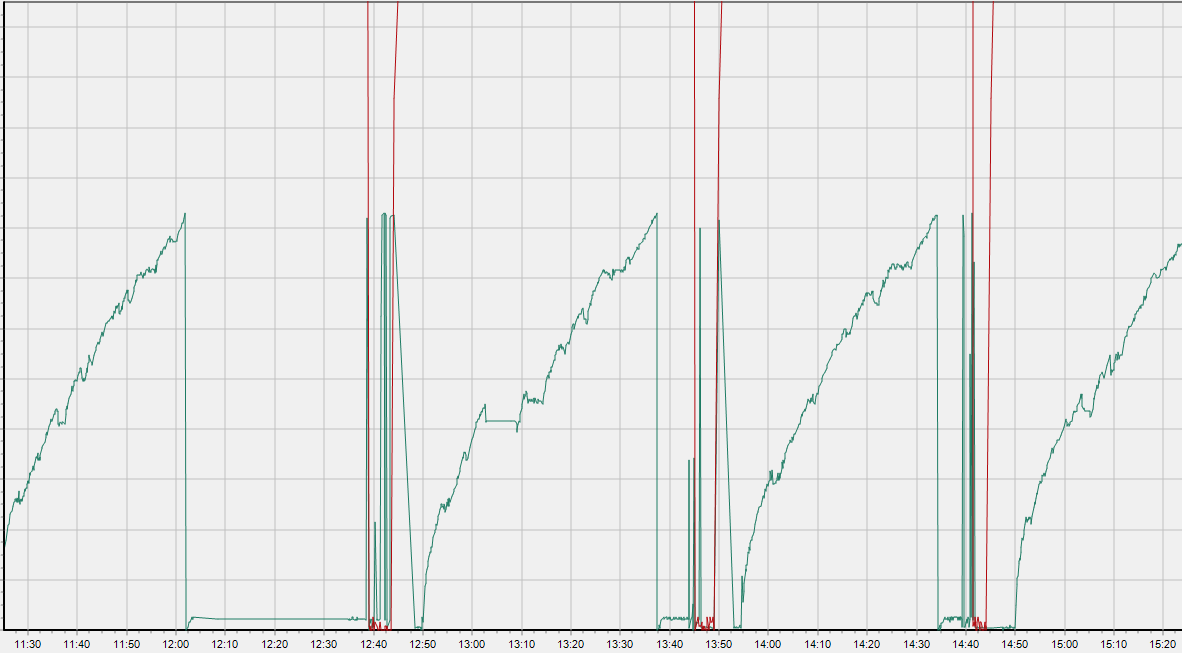The height and width of the screenshot is (653, 1182).
Task: Click green line peak near 14:34
Action: (936, 215)
